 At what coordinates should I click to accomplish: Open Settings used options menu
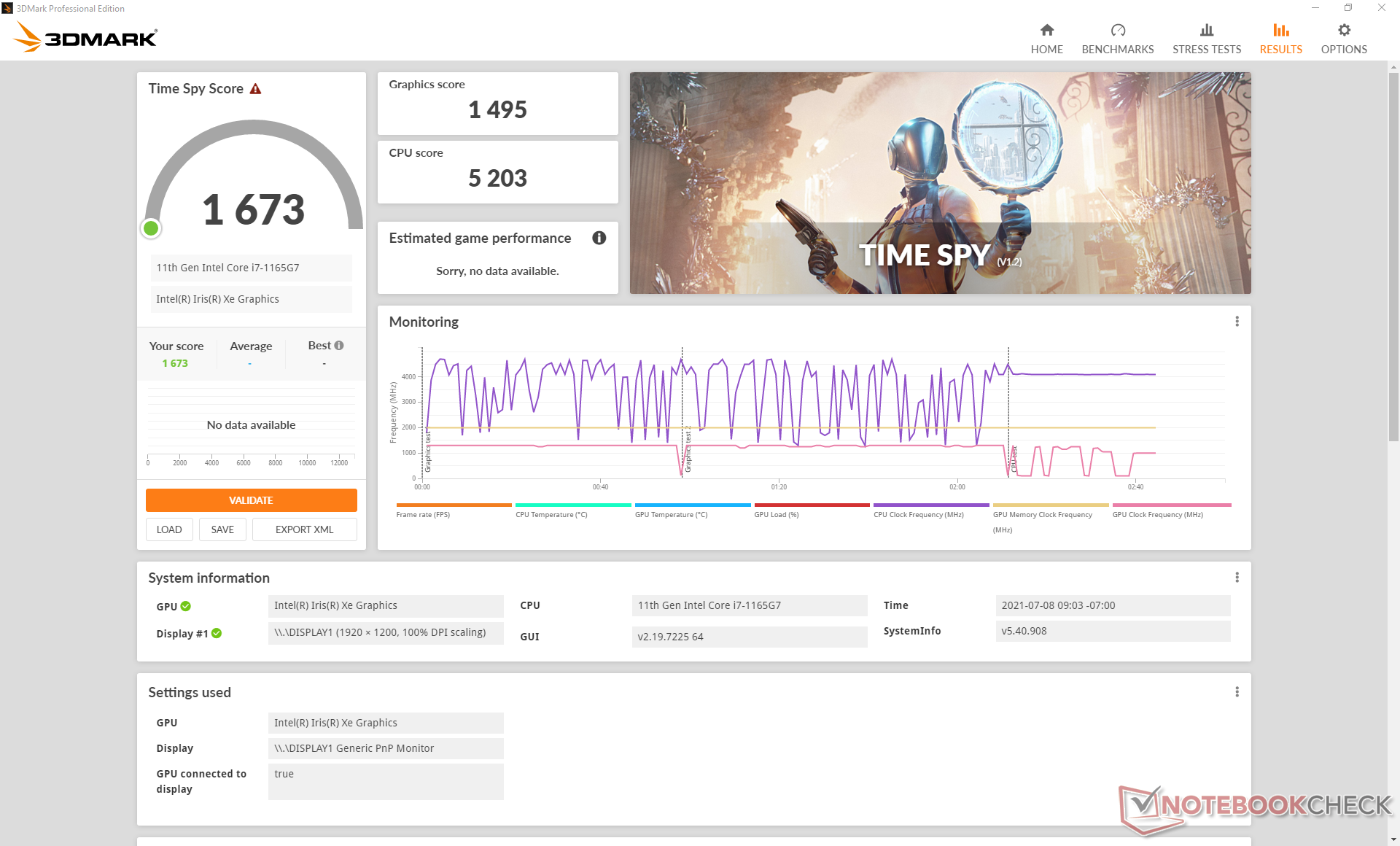click(x=1237, y=692)
